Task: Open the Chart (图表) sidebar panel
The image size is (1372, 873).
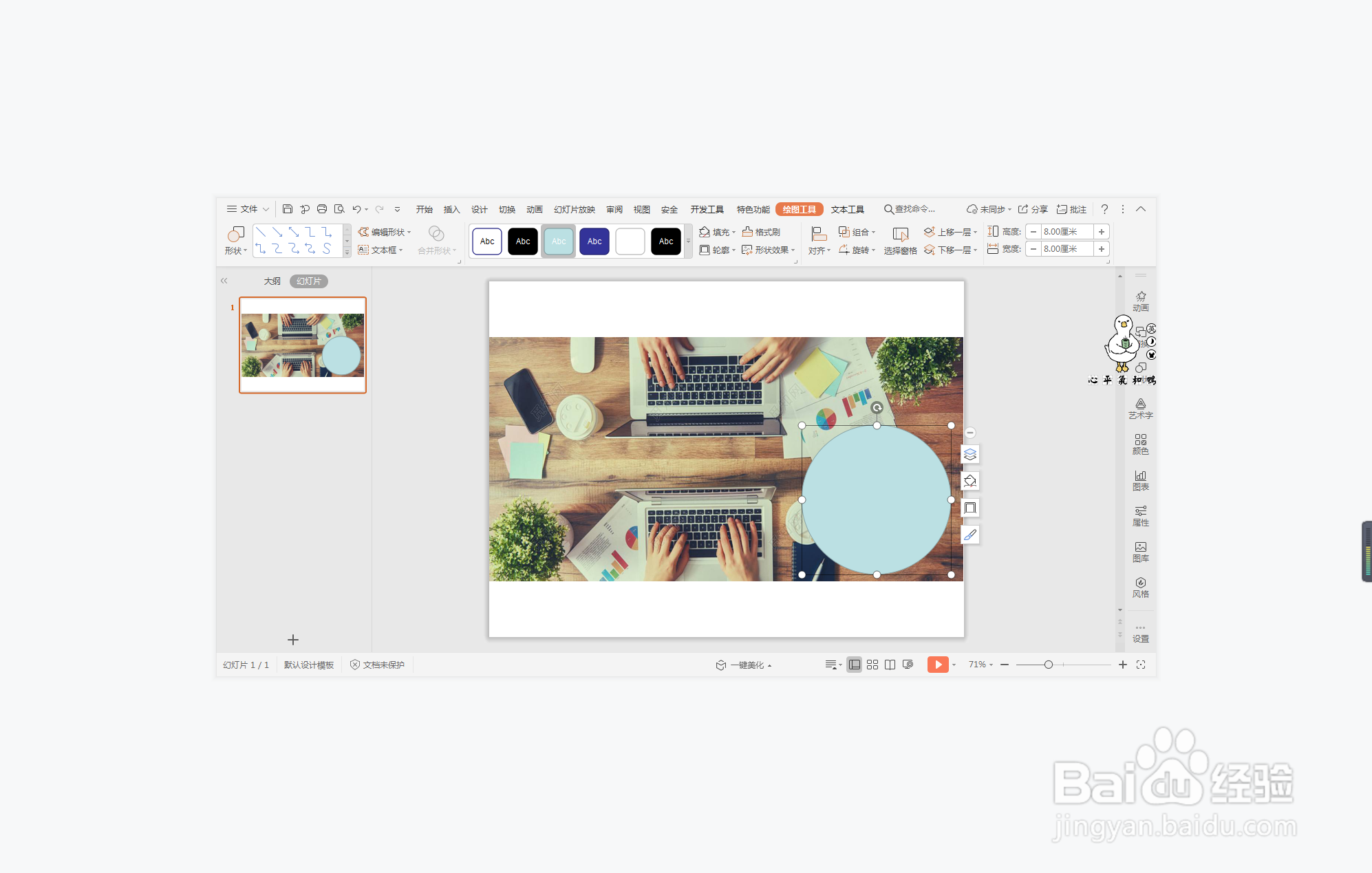Action: pos(1140,479)
